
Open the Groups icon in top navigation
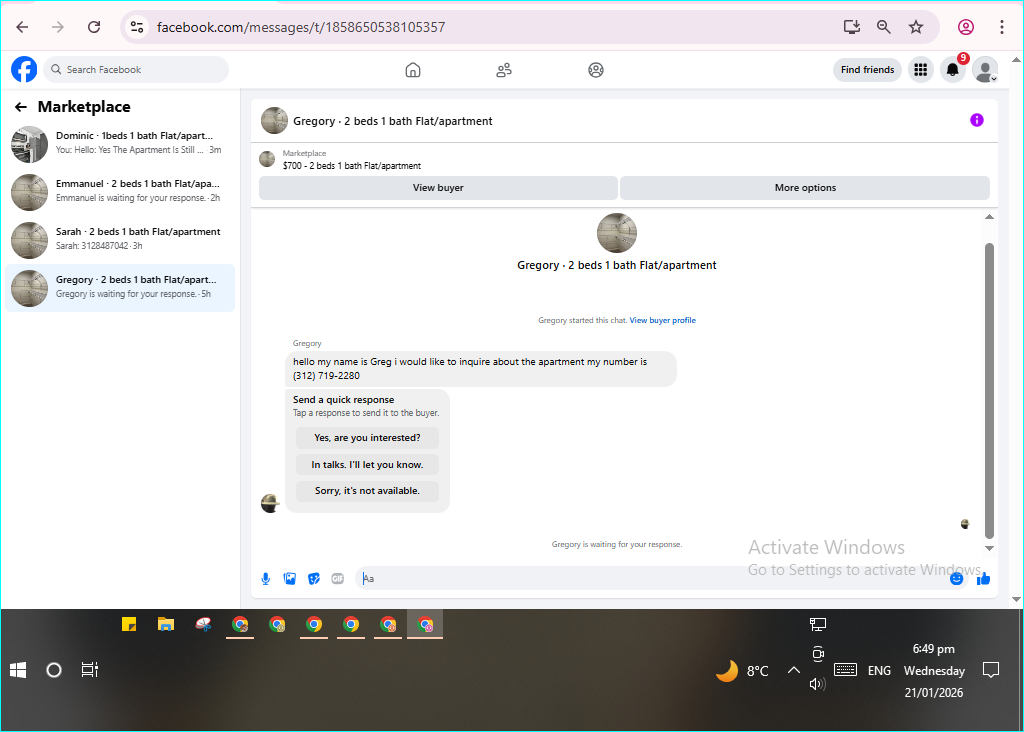(596, 70)
